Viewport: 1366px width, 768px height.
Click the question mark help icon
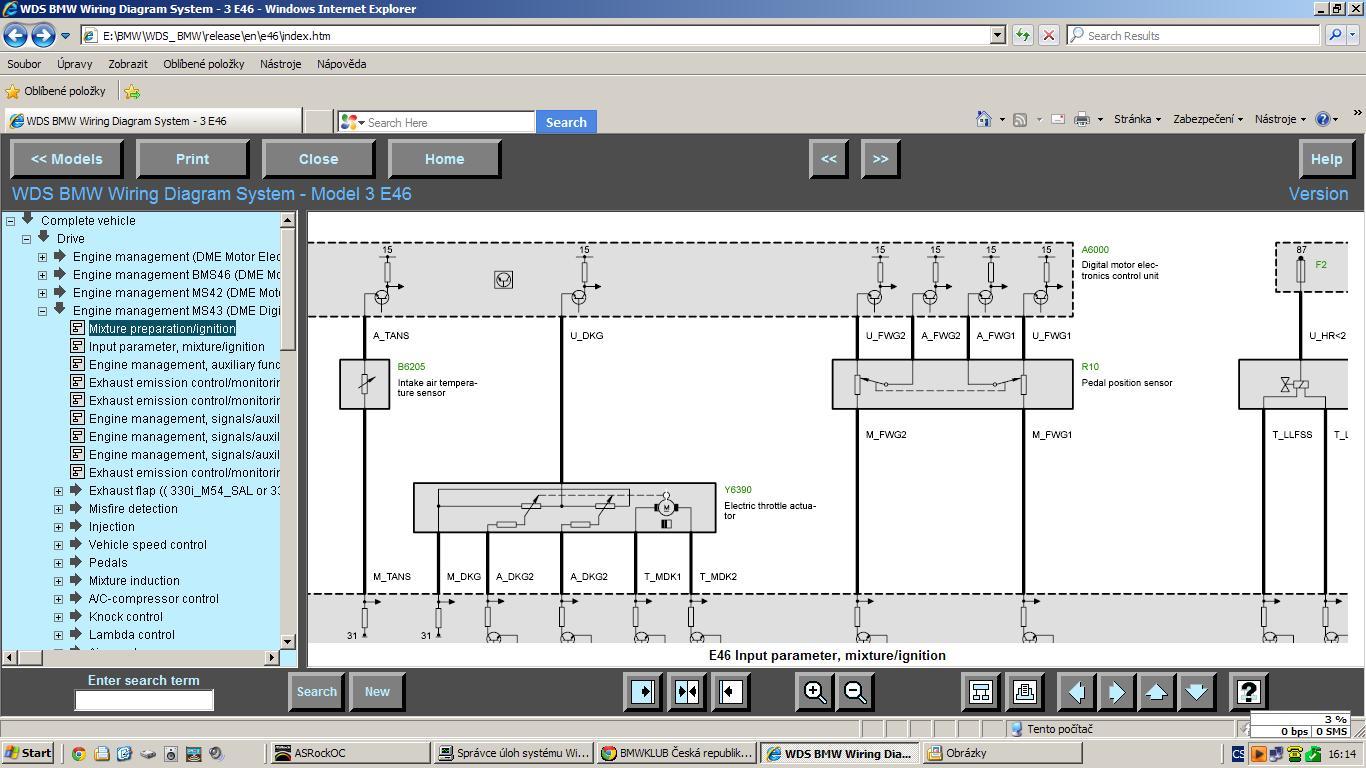point(1248,692)
